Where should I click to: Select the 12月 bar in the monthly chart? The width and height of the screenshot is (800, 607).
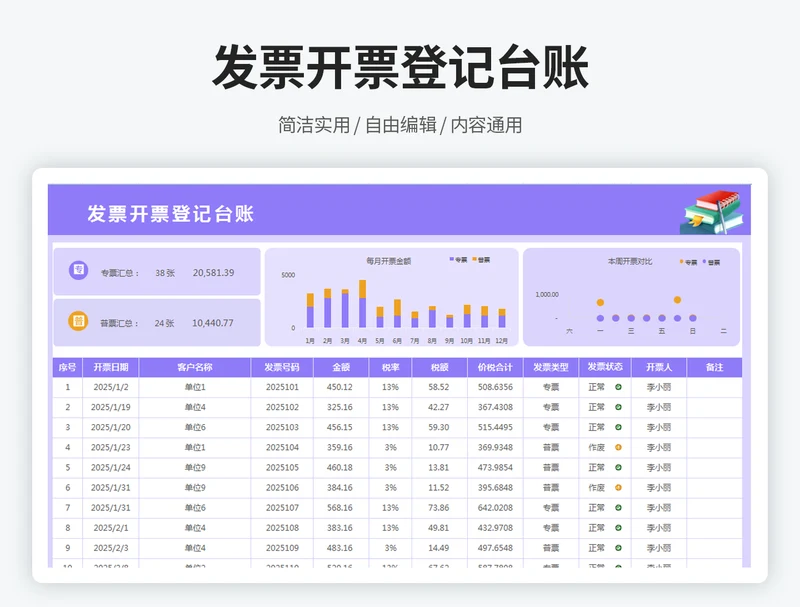502,318
